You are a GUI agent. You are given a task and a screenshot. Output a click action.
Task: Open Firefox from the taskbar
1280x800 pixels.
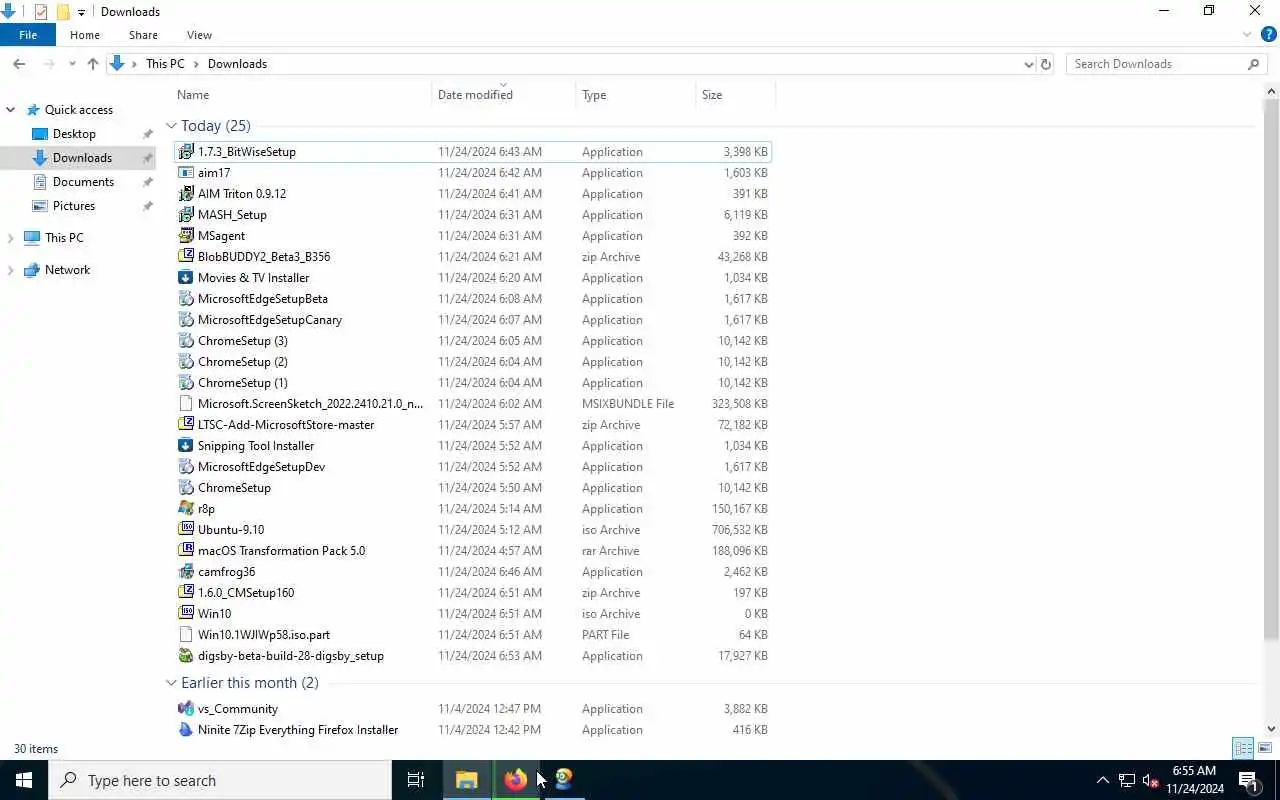point(516,780)
